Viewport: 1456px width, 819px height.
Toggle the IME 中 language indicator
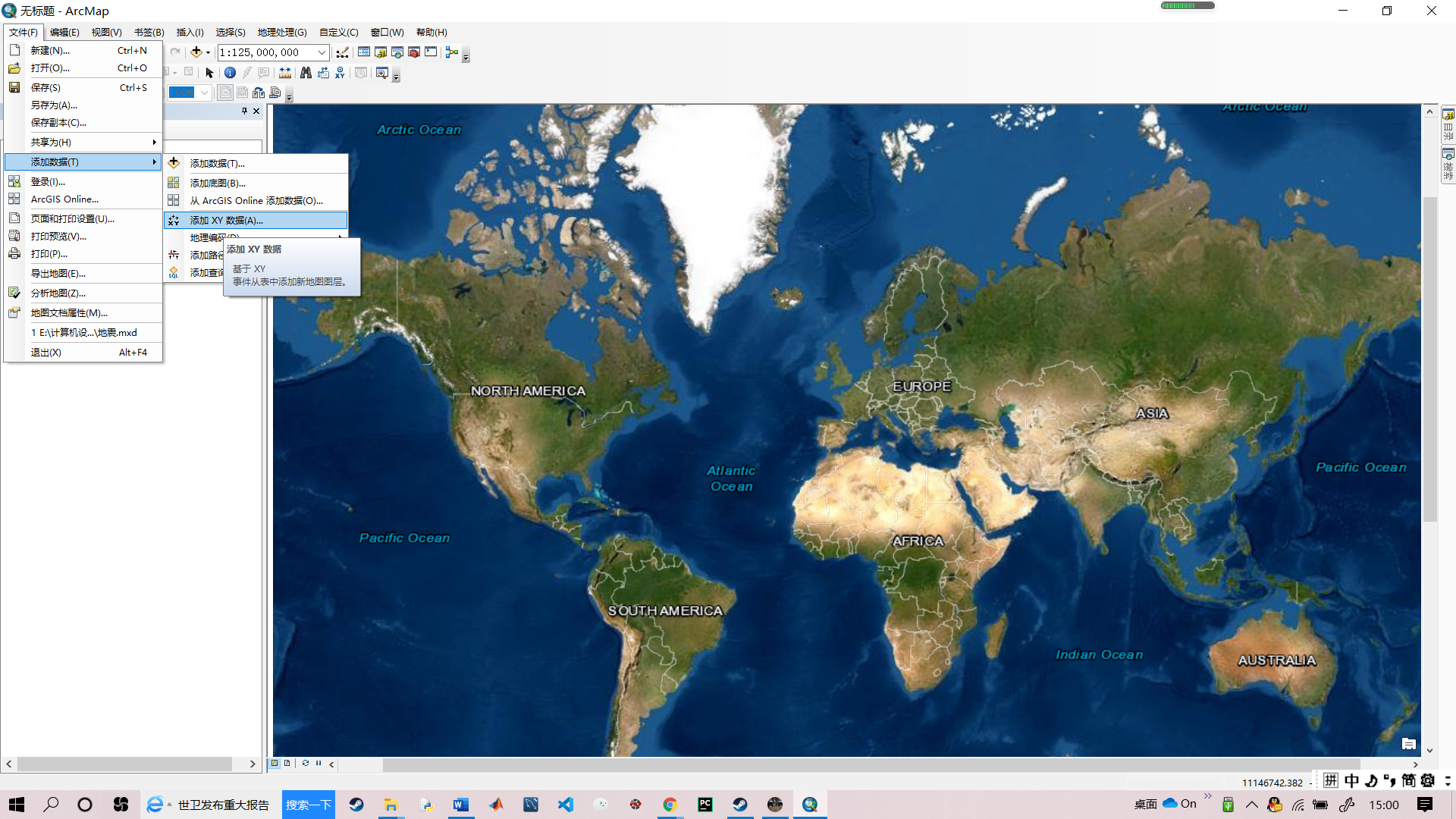(1351, 780)
